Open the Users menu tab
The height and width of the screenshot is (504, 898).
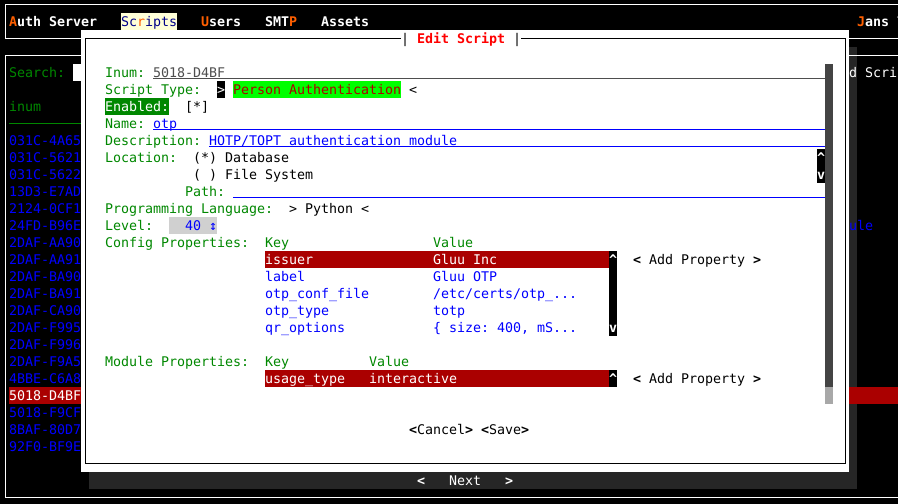pos(221,21)
